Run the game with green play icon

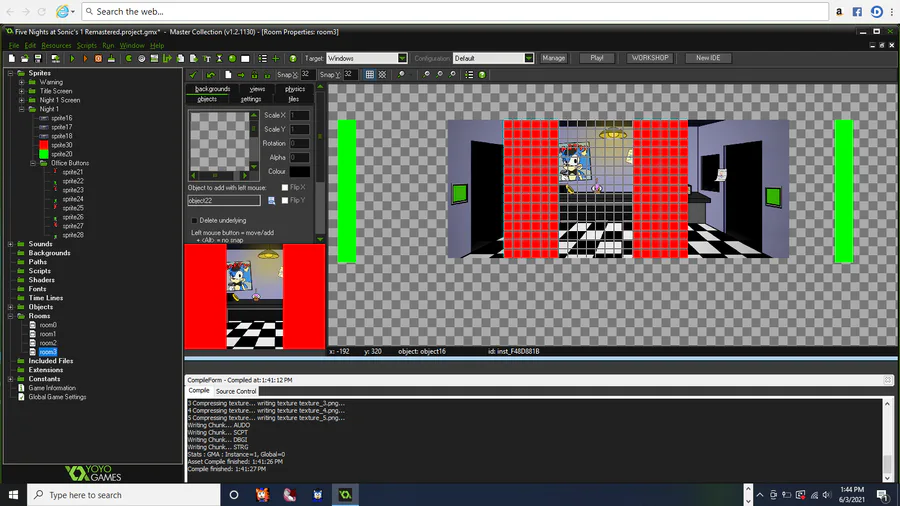(x=72, y=59)
